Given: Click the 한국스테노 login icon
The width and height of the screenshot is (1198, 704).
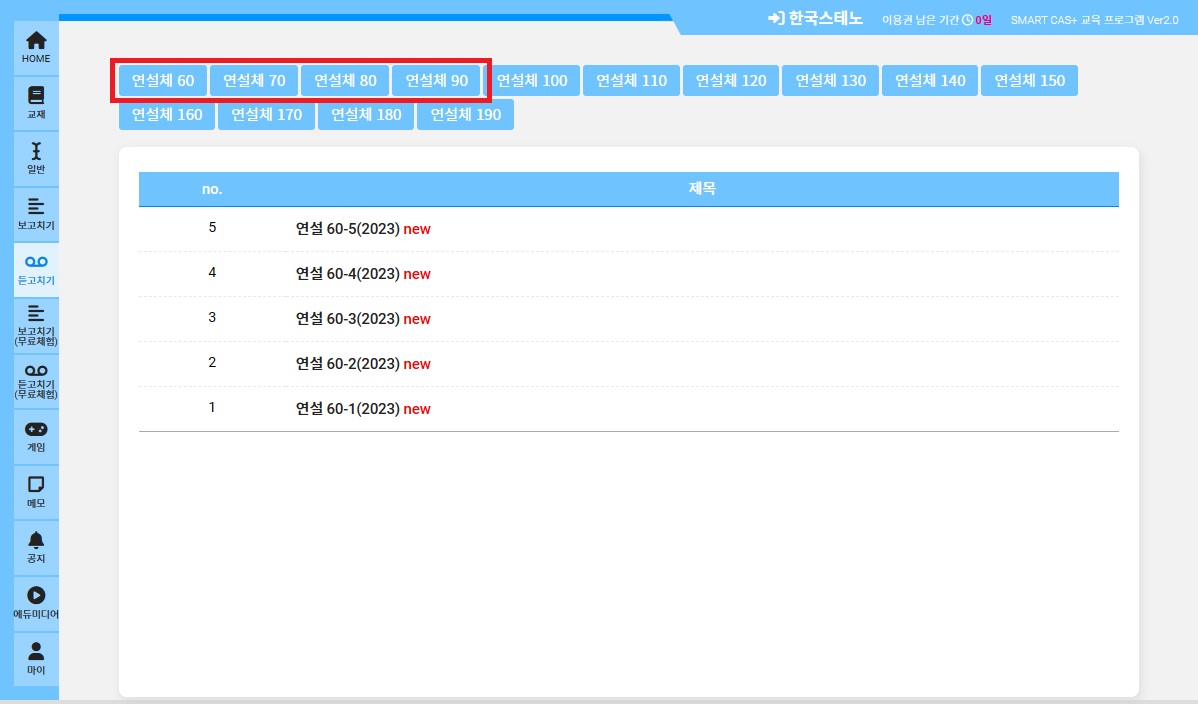Looking at the screenshot, I should [x=776, y=19].
